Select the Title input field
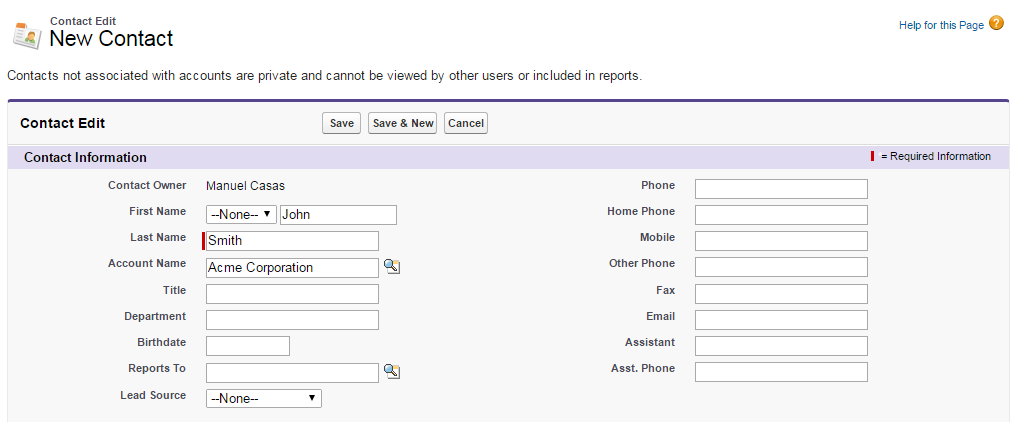Screen dimensions: 1016x422 click(x=292, y=294)
